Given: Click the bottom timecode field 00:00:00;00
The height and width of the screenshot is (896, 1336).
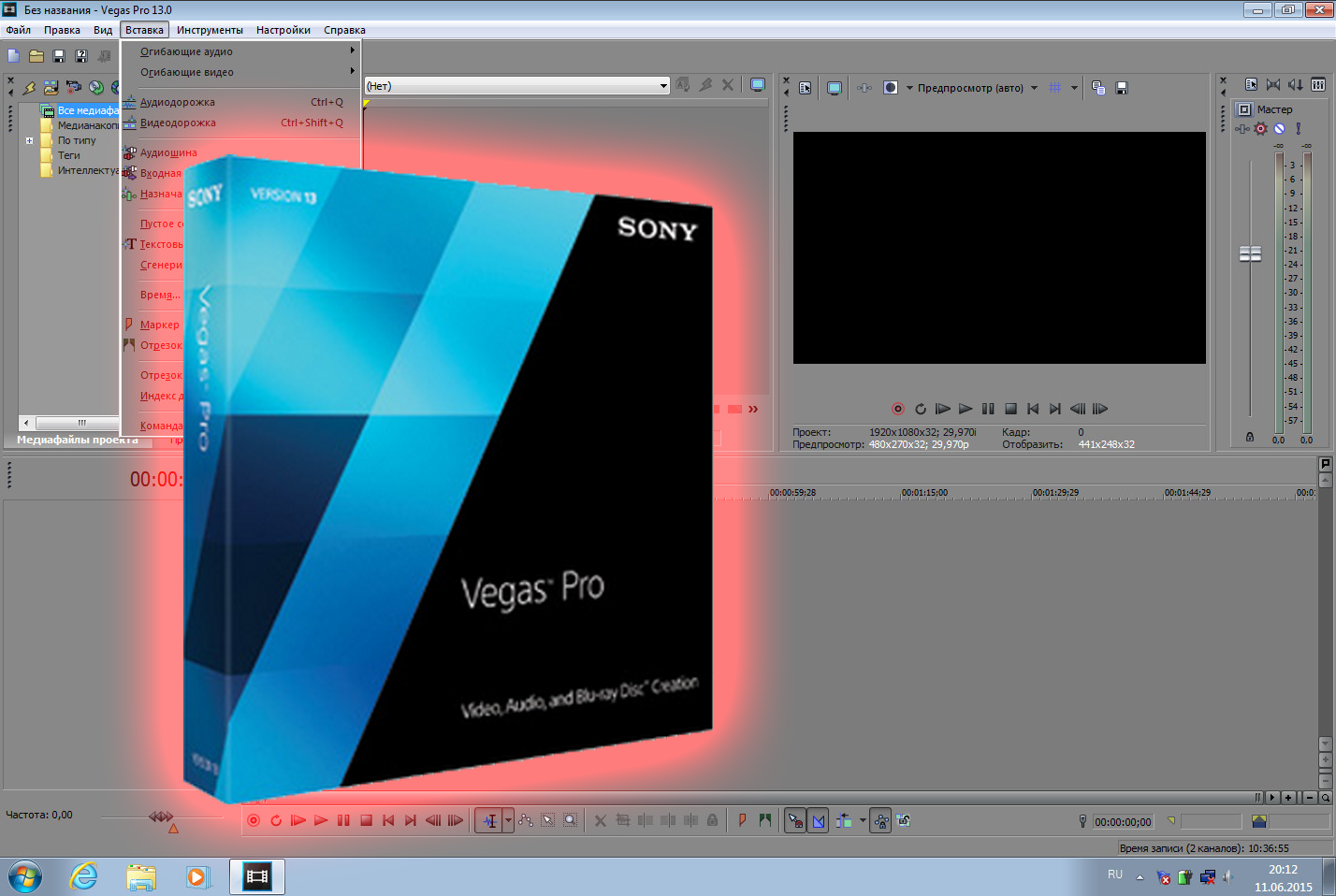Looking at the screenshot, I should click(1124, 822).
